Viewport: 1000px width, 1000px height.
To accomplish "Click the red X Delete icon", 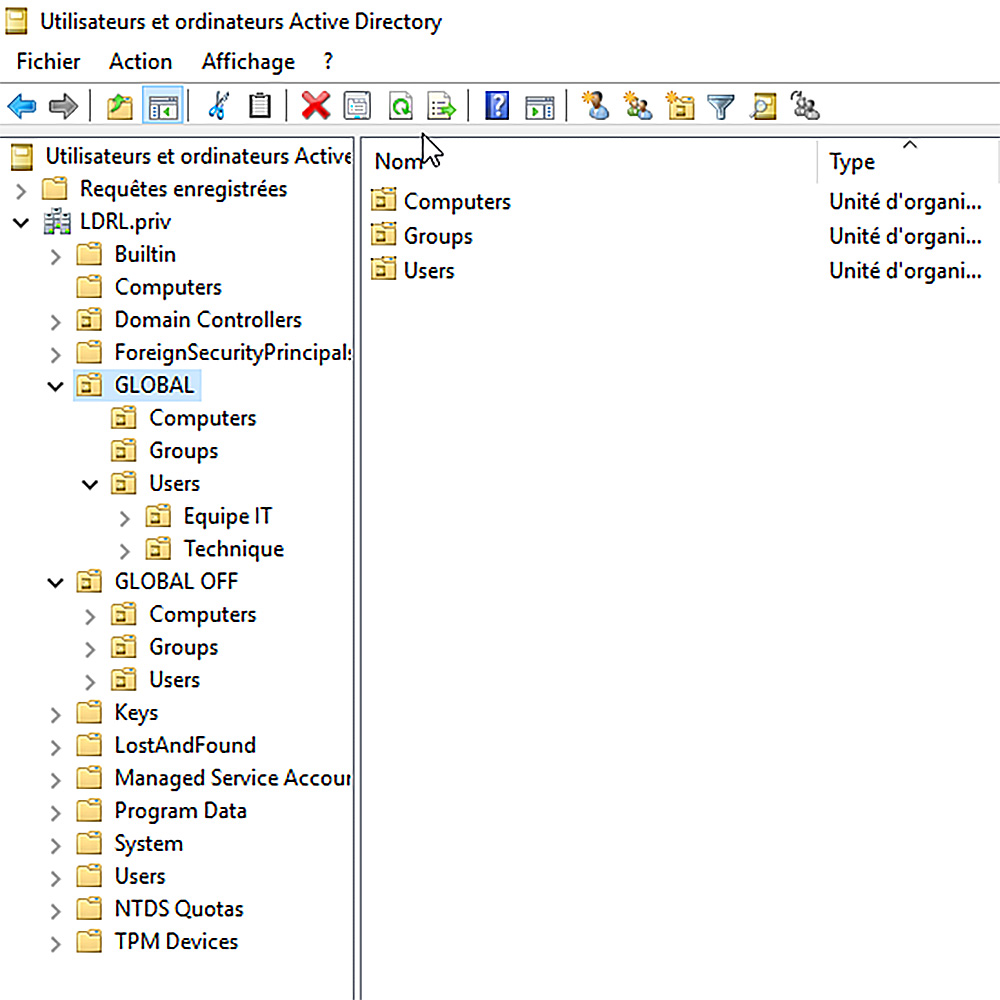I will (316, 106).
